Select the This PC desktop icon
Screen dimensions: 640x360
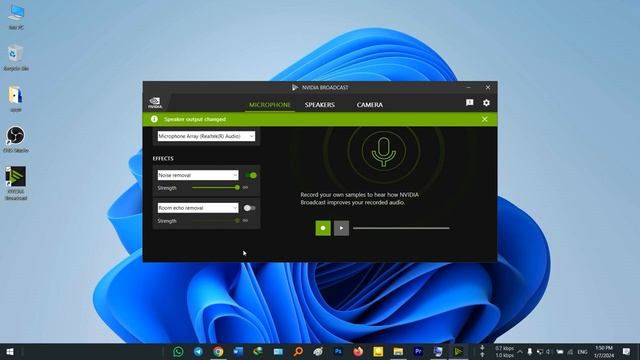[16, 17]
